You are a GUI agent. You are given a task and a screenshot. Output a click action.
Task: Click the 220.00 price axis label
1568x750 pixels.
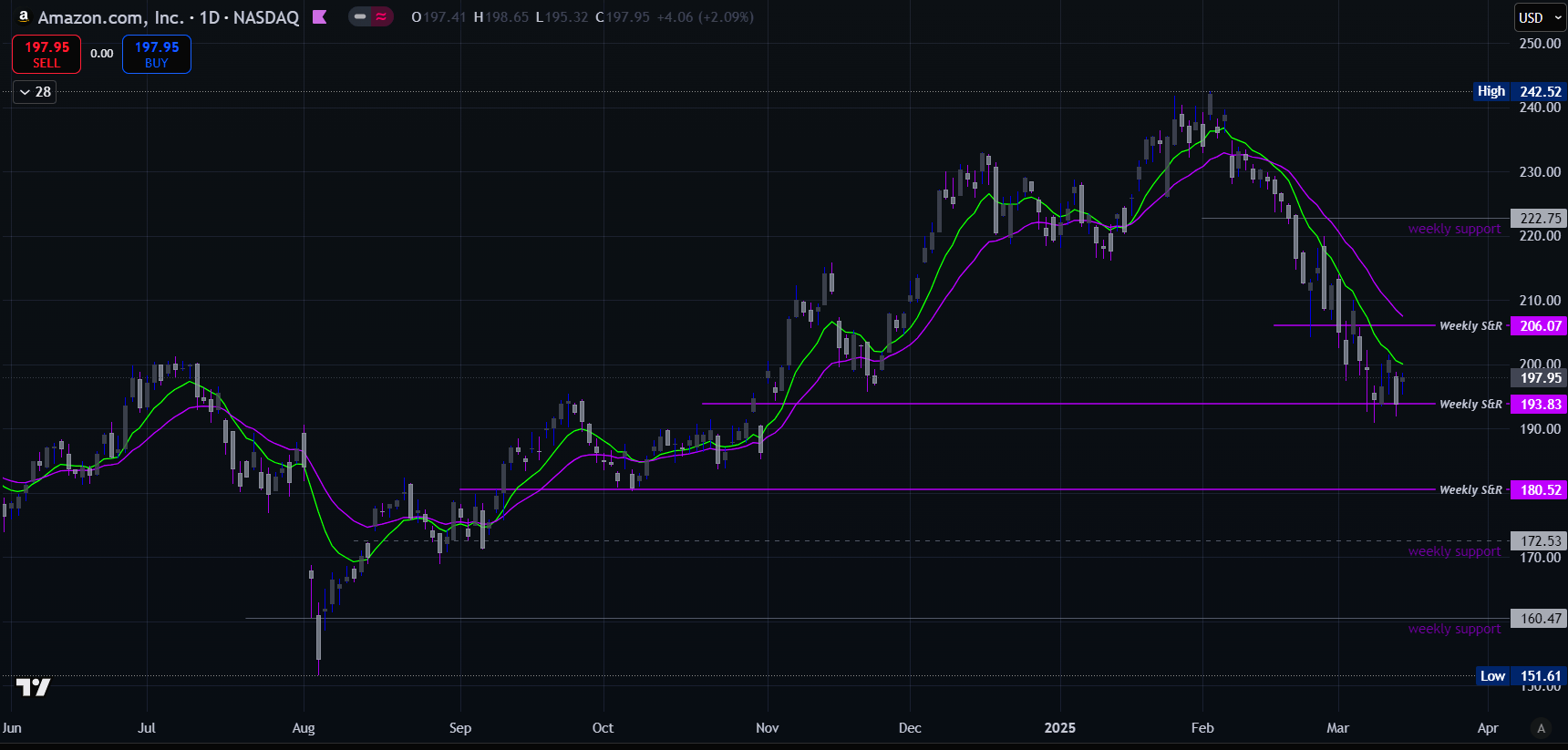pyautogui.click(x=1540, y=236)
